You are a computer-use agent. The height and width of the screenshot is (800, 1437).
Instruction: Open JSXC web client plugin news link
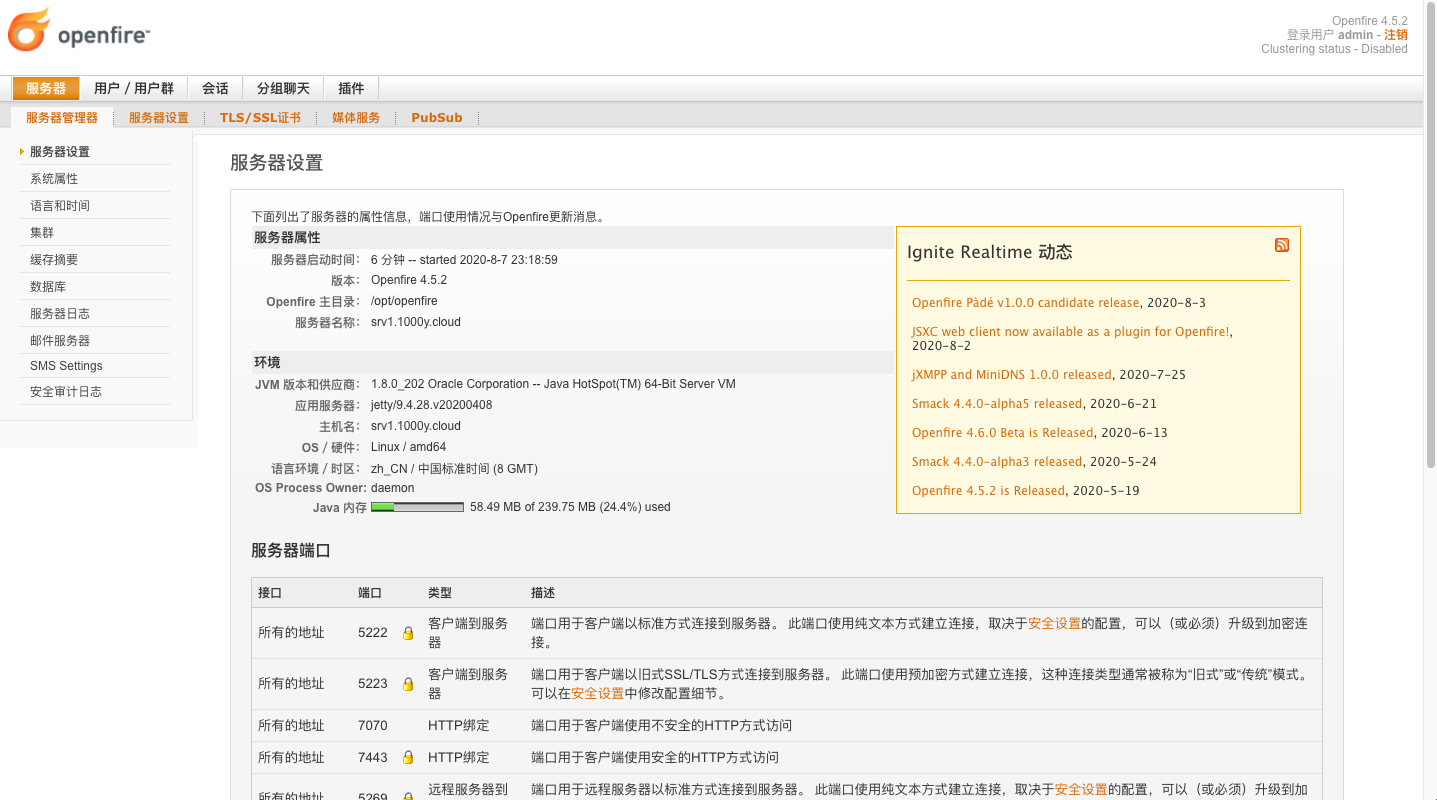(1070, 332)
